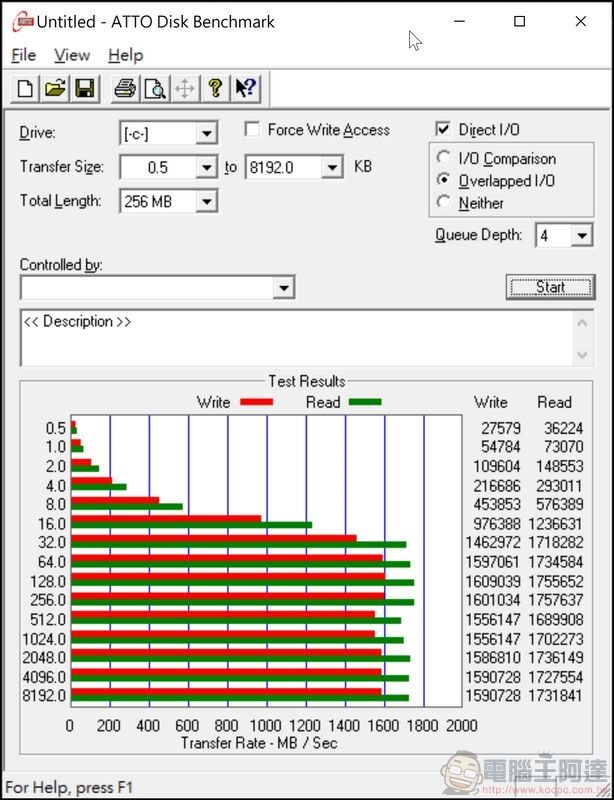Click inside the Description text box
Image resolution: width=614 pixels, height=800 pixels.
point(296,338)
